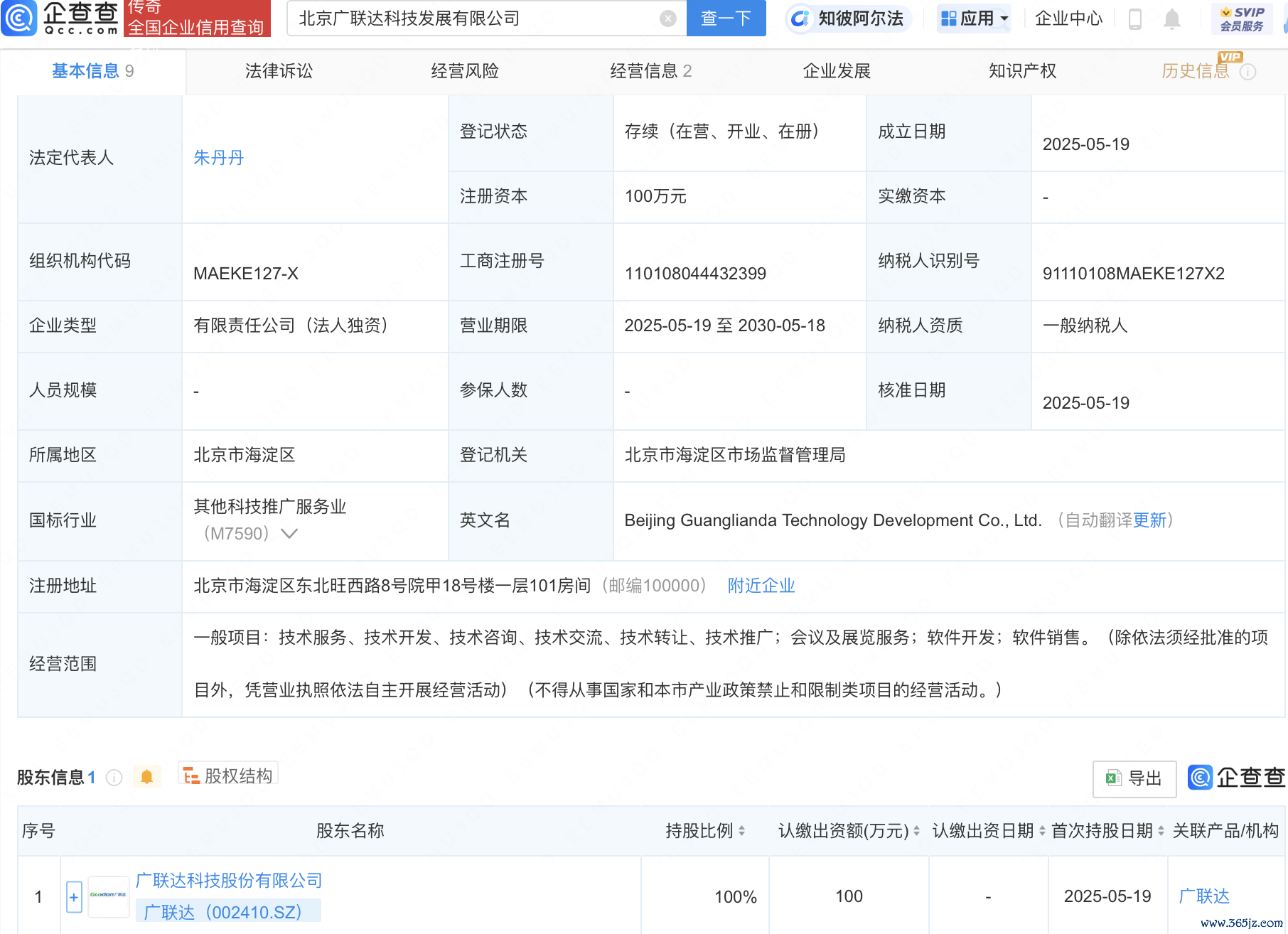
Task: Open the notifications bell in the header
Action: pos(1172,18)
